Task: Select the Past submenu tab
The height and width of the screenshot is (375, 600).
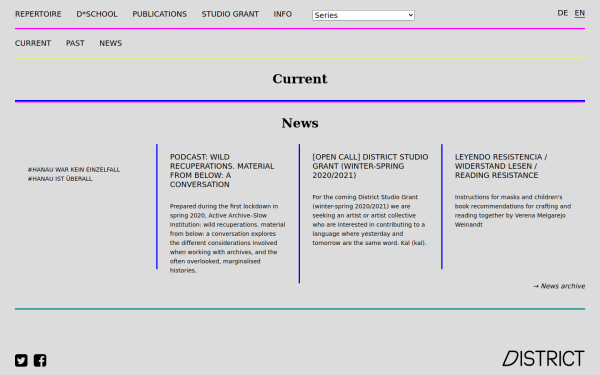Action: 75,43
